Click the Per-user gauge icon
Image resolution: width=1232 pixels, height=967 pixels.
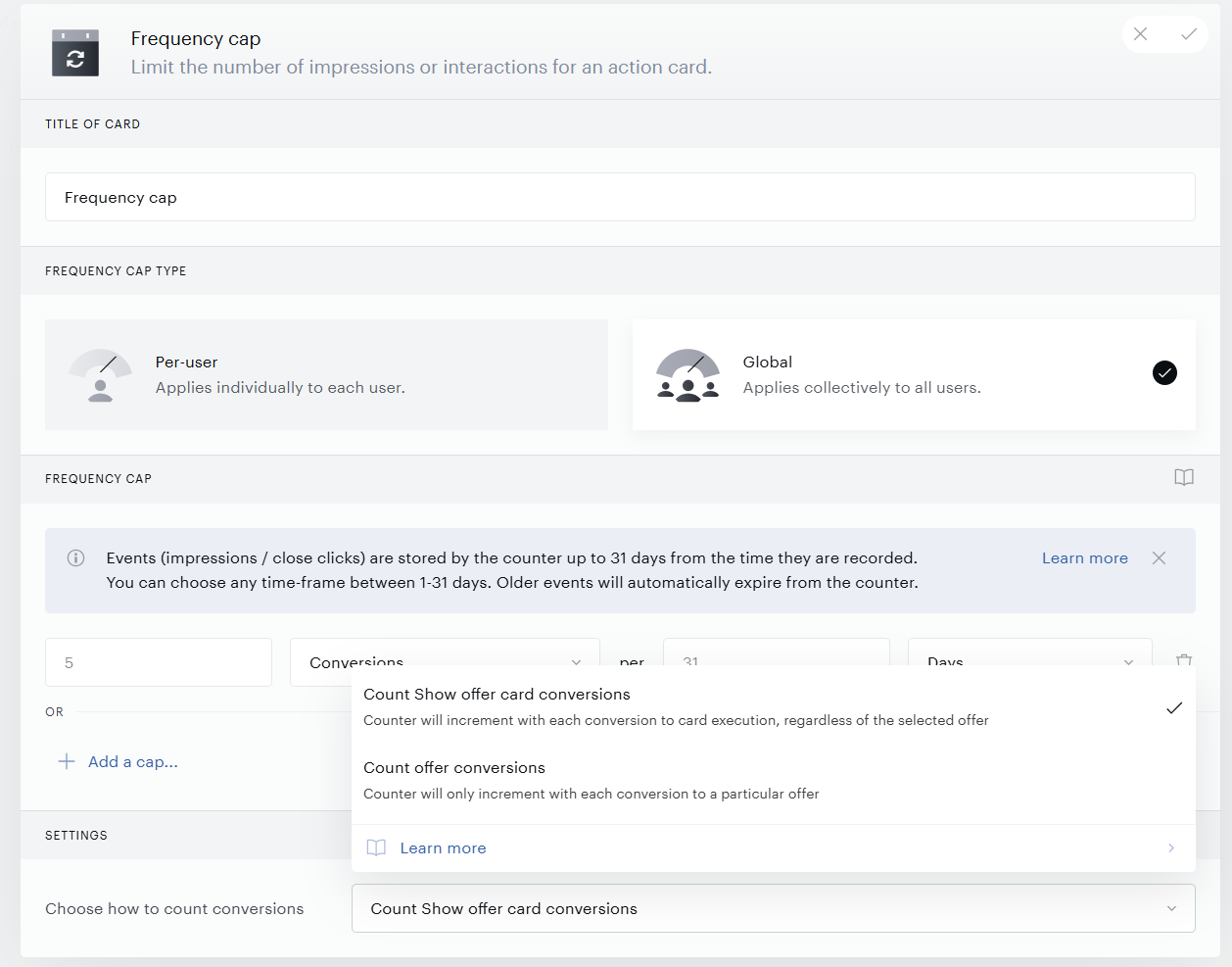101,375
